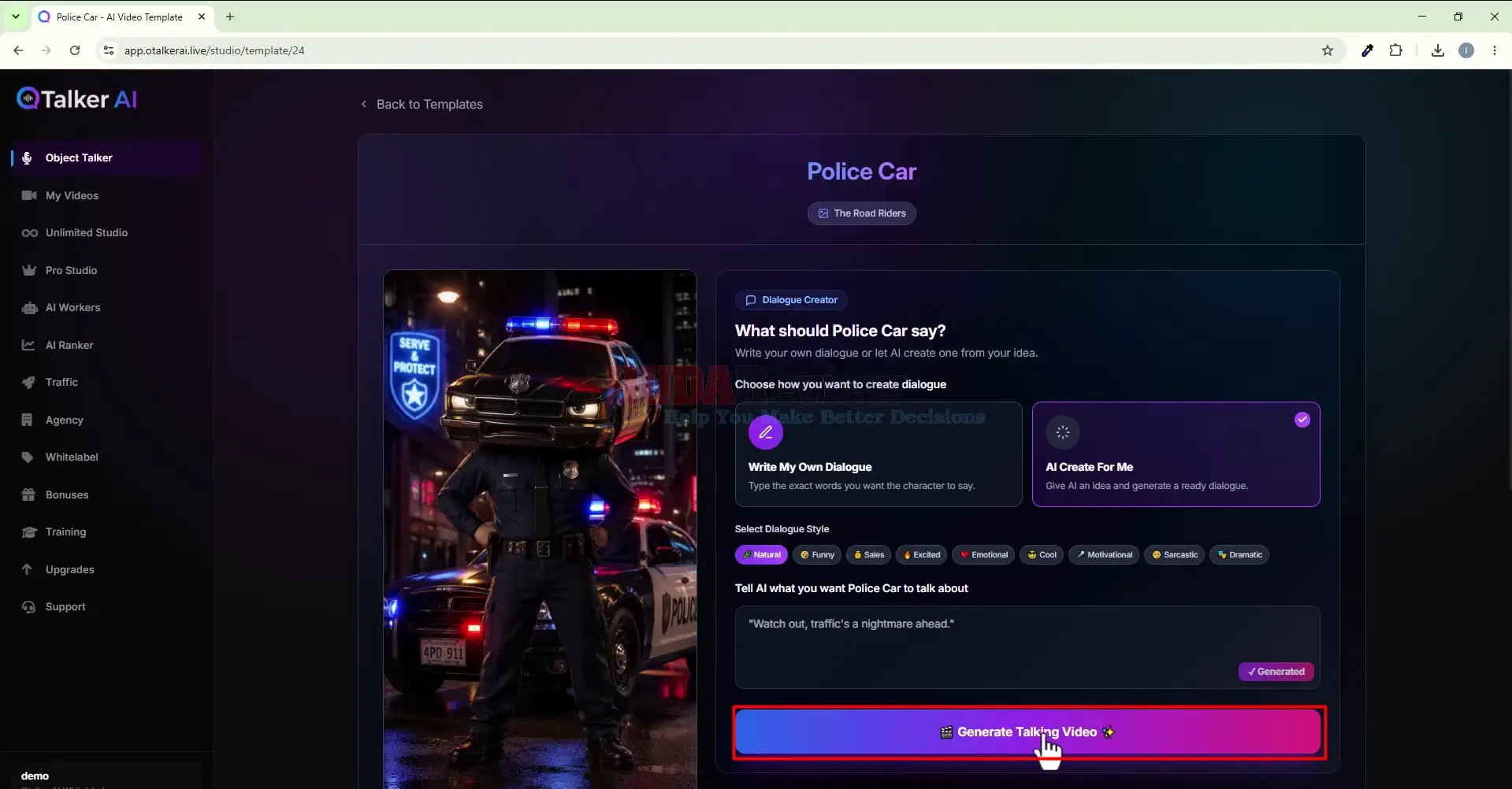Click The Road Riders category badge
The image size is (1512, 789).
click(x=861, y=213)
